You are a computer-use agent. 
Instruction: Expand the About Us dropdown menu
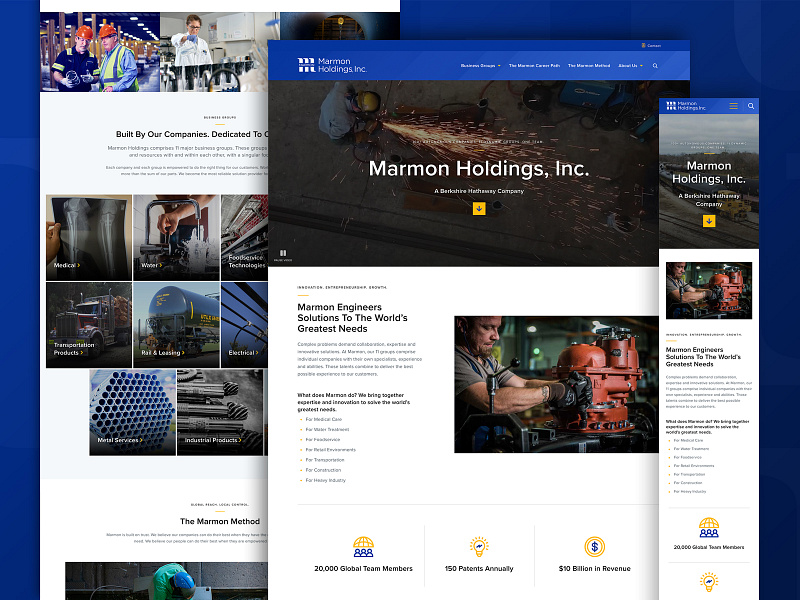(630, 66)
